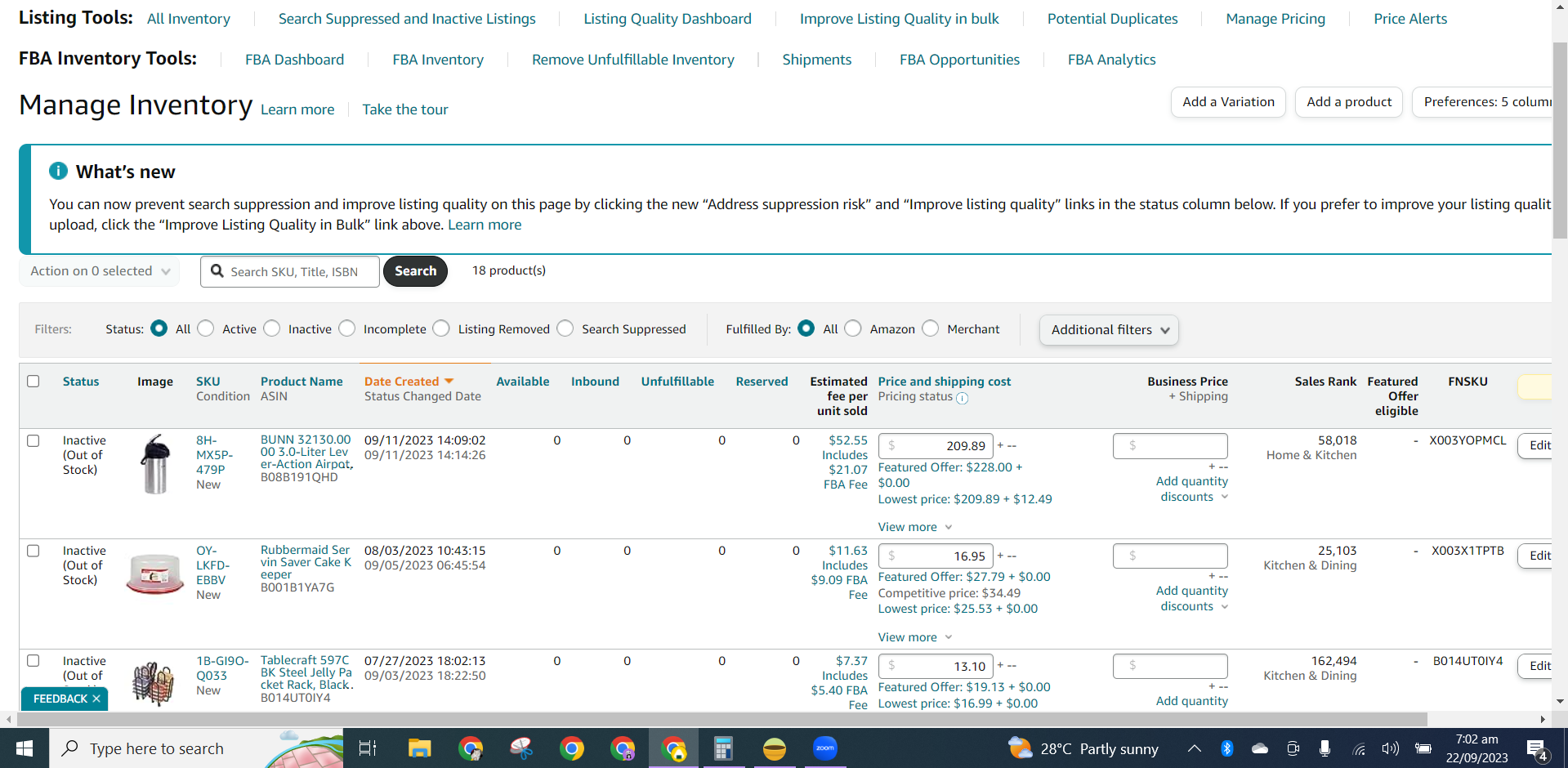Screen dimensions: 1568x768
Task: Open the FBA Dashboard
Action: click(295, 60)
